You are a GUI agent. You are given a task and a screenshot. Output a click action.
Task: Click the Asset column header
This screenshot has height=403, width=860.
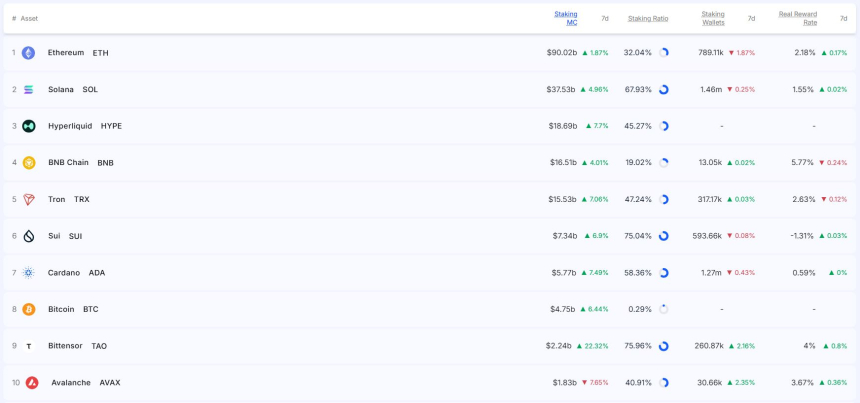coord(29,19)
